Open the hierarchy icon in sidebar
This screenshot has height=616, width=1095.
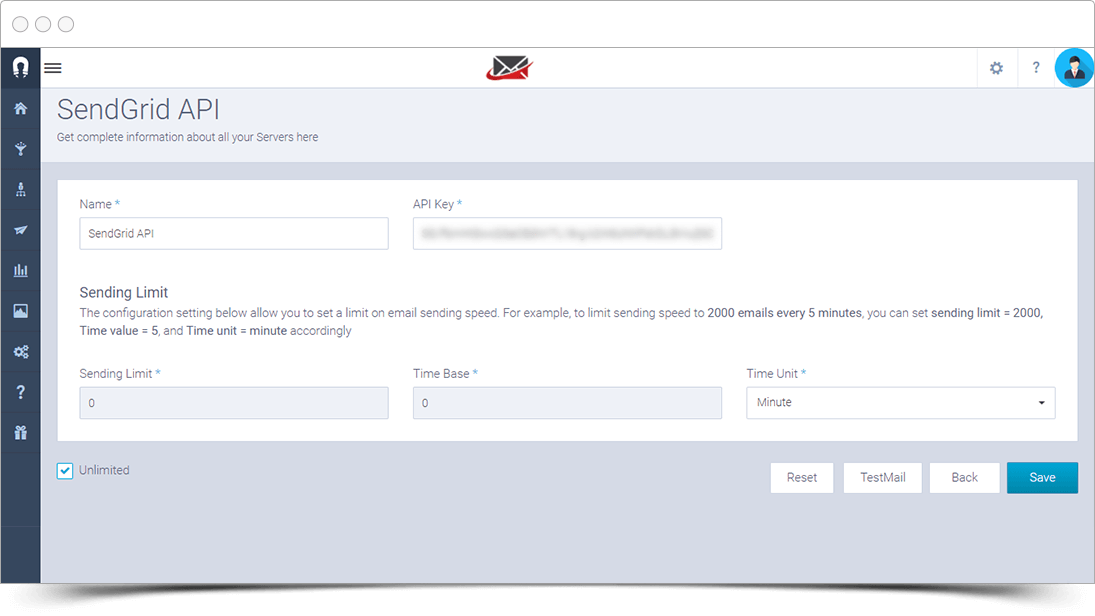pyautogui.click(x=20, y=189)
